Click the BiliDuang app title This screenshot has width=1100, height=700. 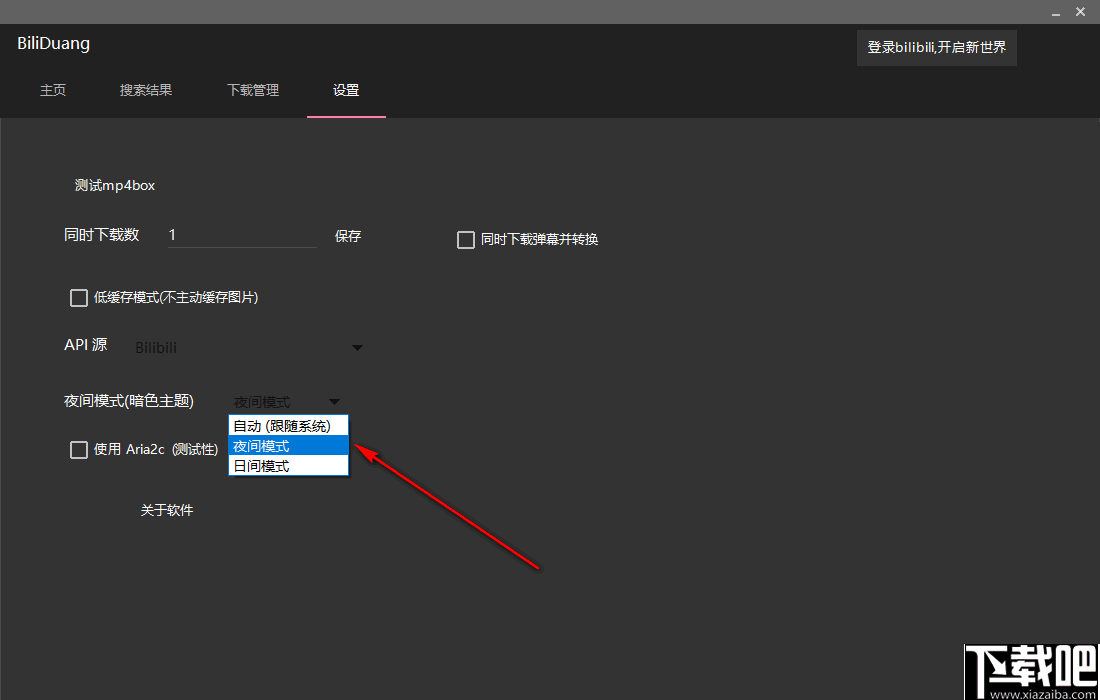(54, 43)
